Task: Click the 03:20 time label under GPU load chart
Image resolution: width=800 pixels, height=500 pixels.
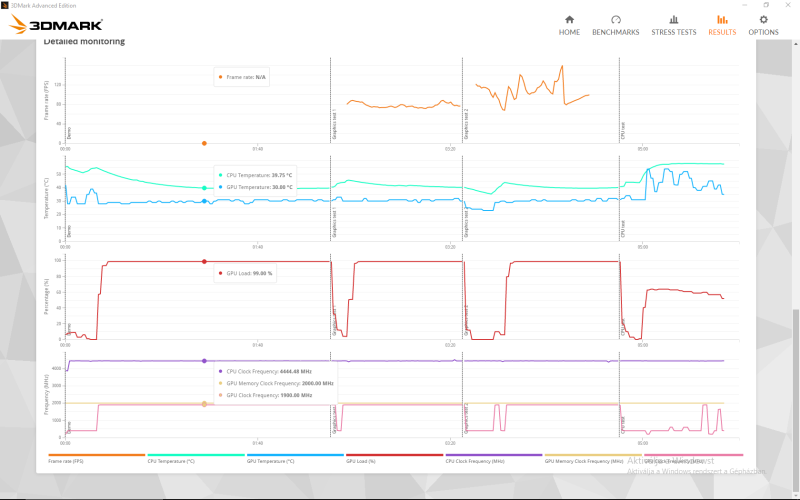Action: 450,345
